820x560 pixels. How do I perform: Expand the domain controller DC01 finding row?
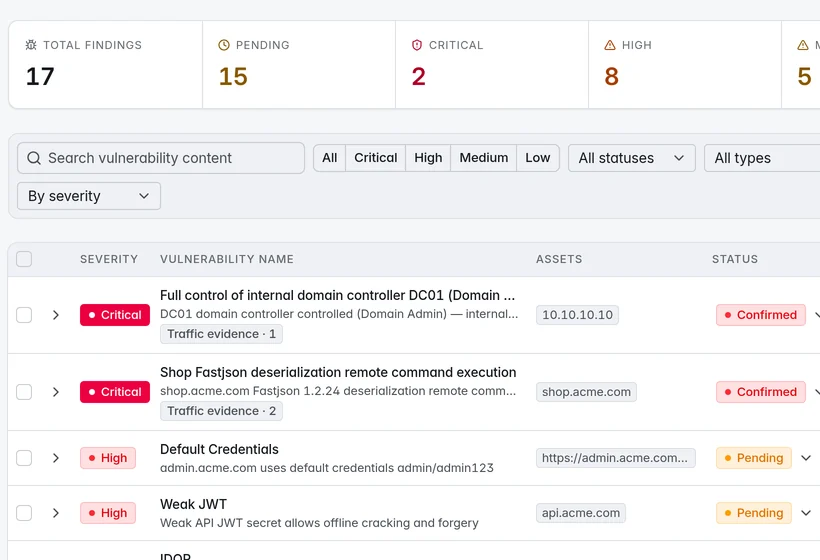pos(55,315)
